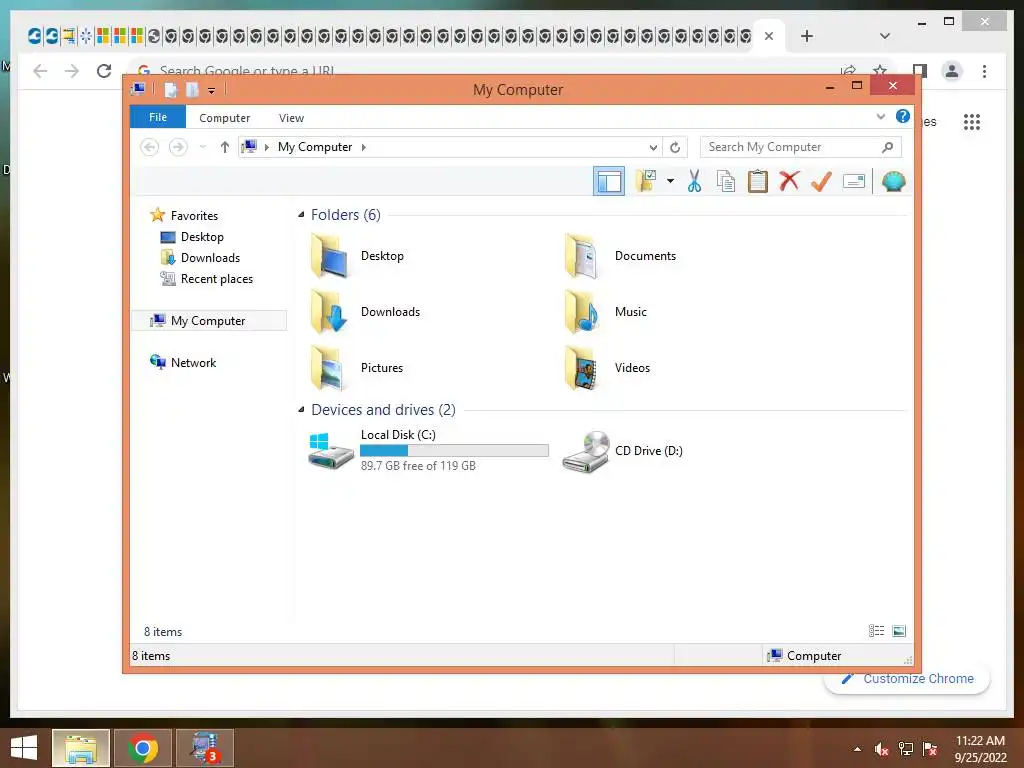Viewport: 1024px width, 768px height.
Task: Open the Customize Quick Access Toolbar dropdown
Action: (x=212, y=90)
